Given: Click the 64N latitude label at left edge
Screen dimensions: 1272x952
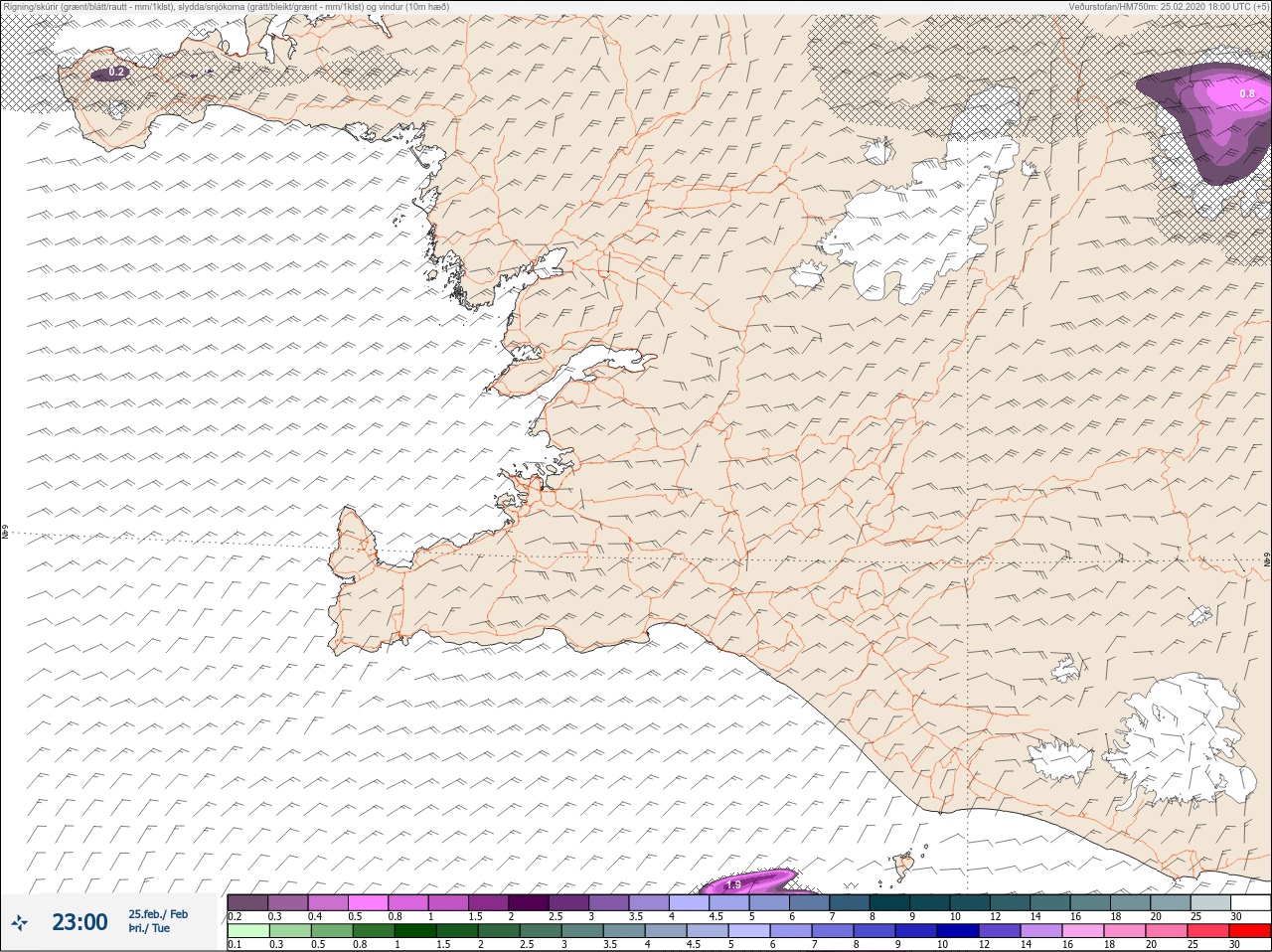Looking at the screenshot, I should click(4, 533).
